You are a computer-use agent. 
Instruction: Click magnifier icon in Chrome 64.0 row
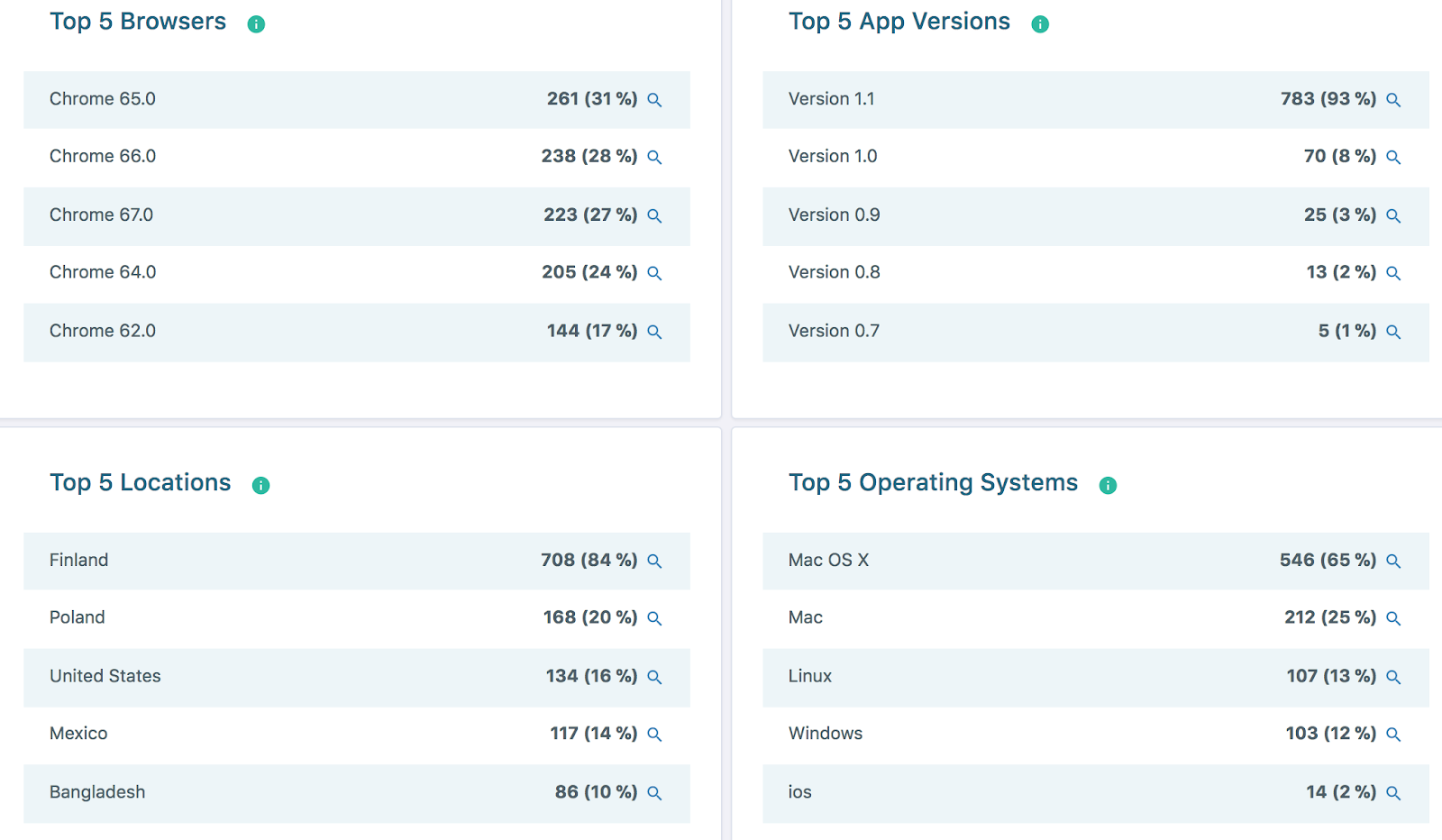(655, 273)
